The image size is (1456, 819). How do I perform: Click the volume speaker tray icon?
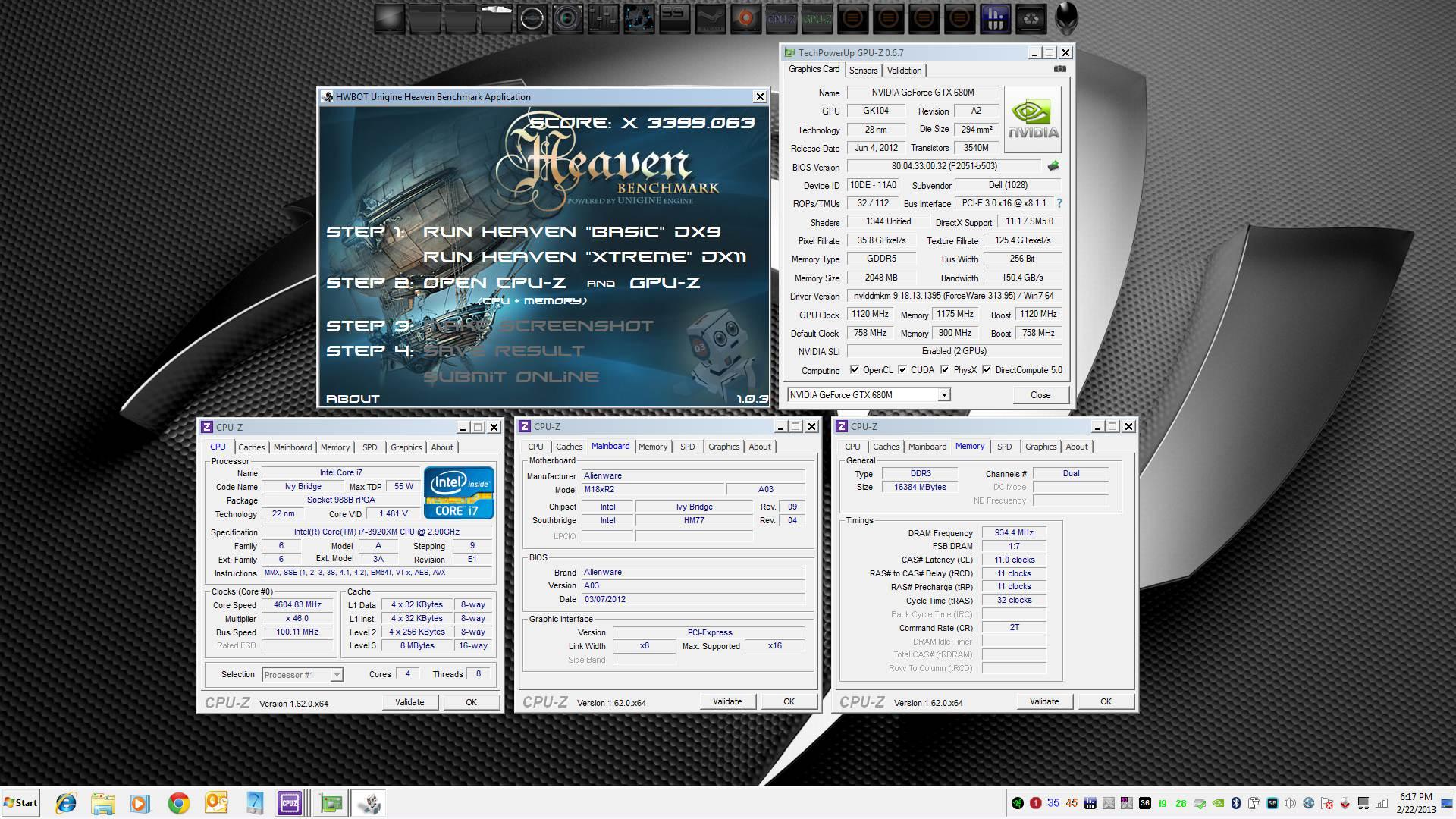click(1290, 803)
